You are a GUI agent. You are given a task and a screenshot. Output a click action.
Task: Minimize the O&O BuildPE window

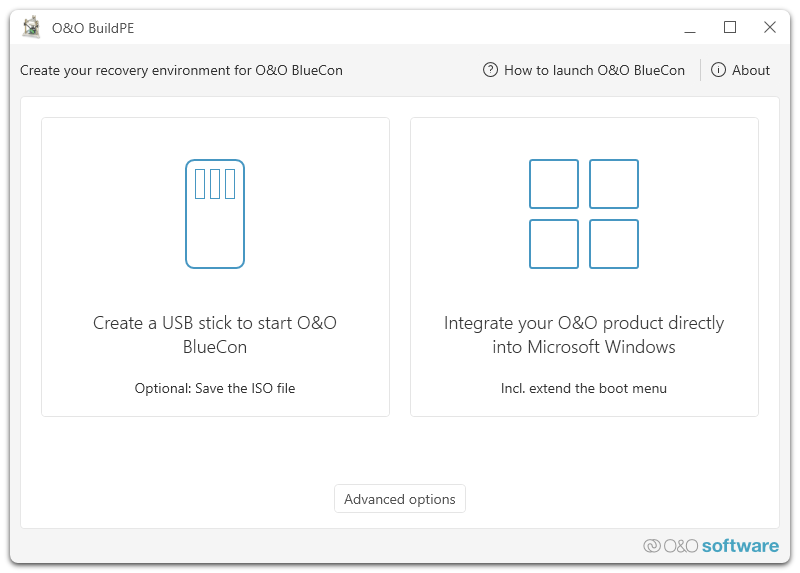click(690, 28)
